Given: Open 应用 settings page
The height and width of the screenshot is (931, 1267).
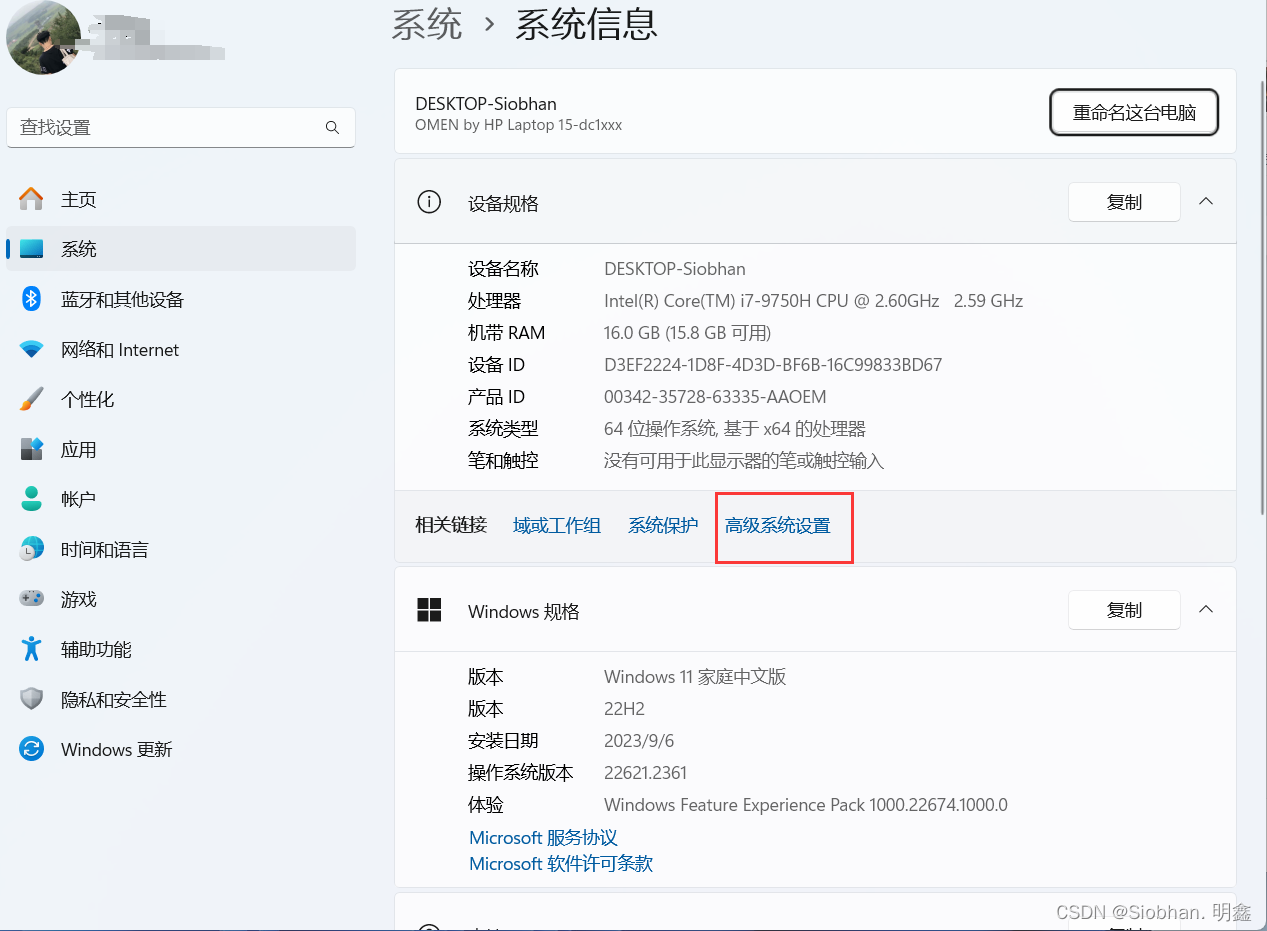Looking at the screenshot, I should 180,449.
